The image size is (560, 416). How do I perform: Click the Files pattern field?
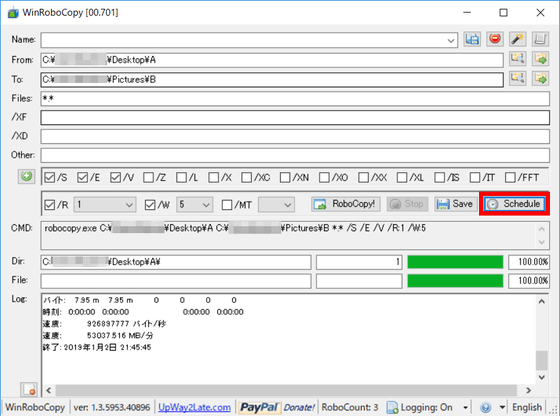[x=295, y=99]
